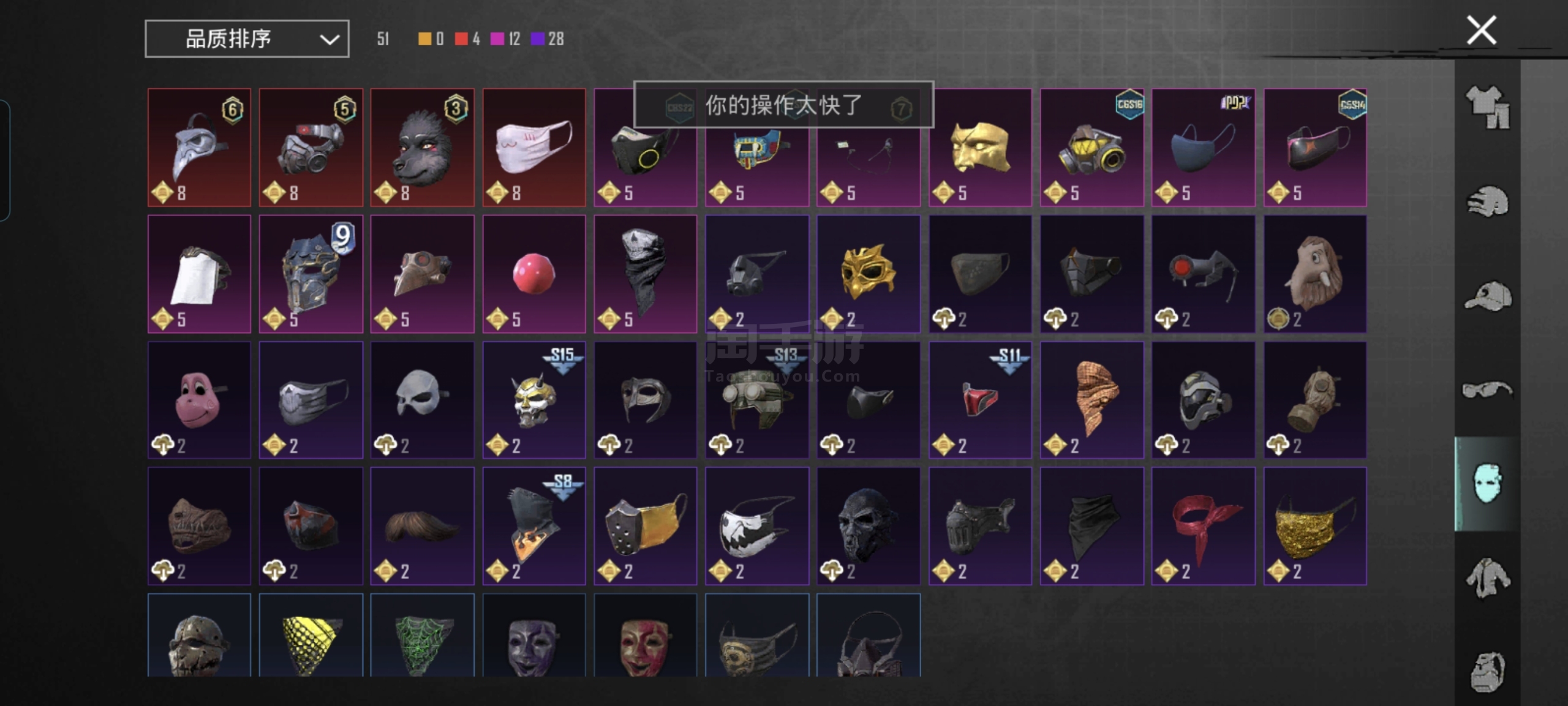1568x706 pixels.
Task: Filter by the purple quality swatch
Action: coord(537,39)
